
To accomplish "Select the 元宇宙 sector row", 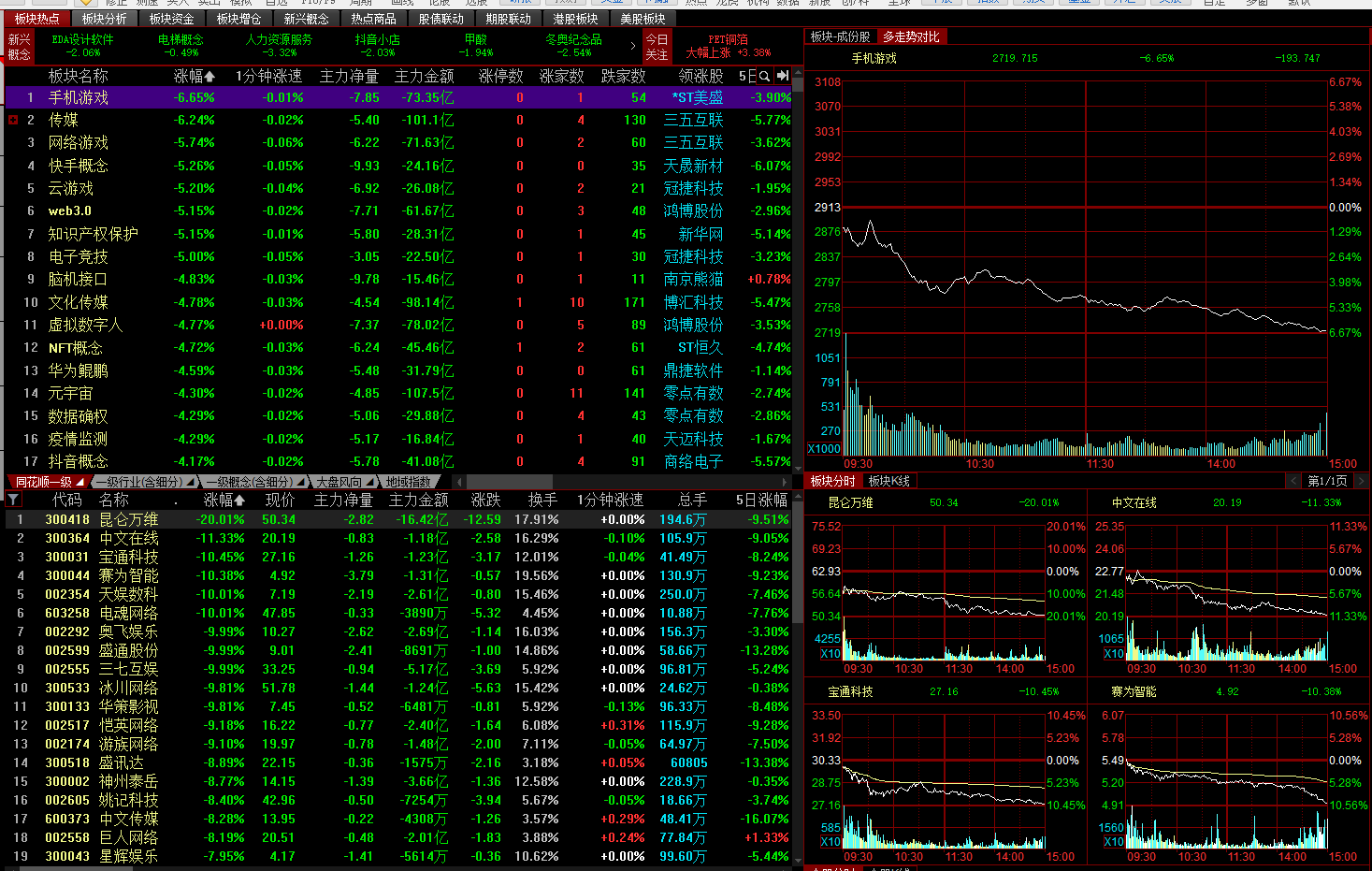I will [71, 394].
